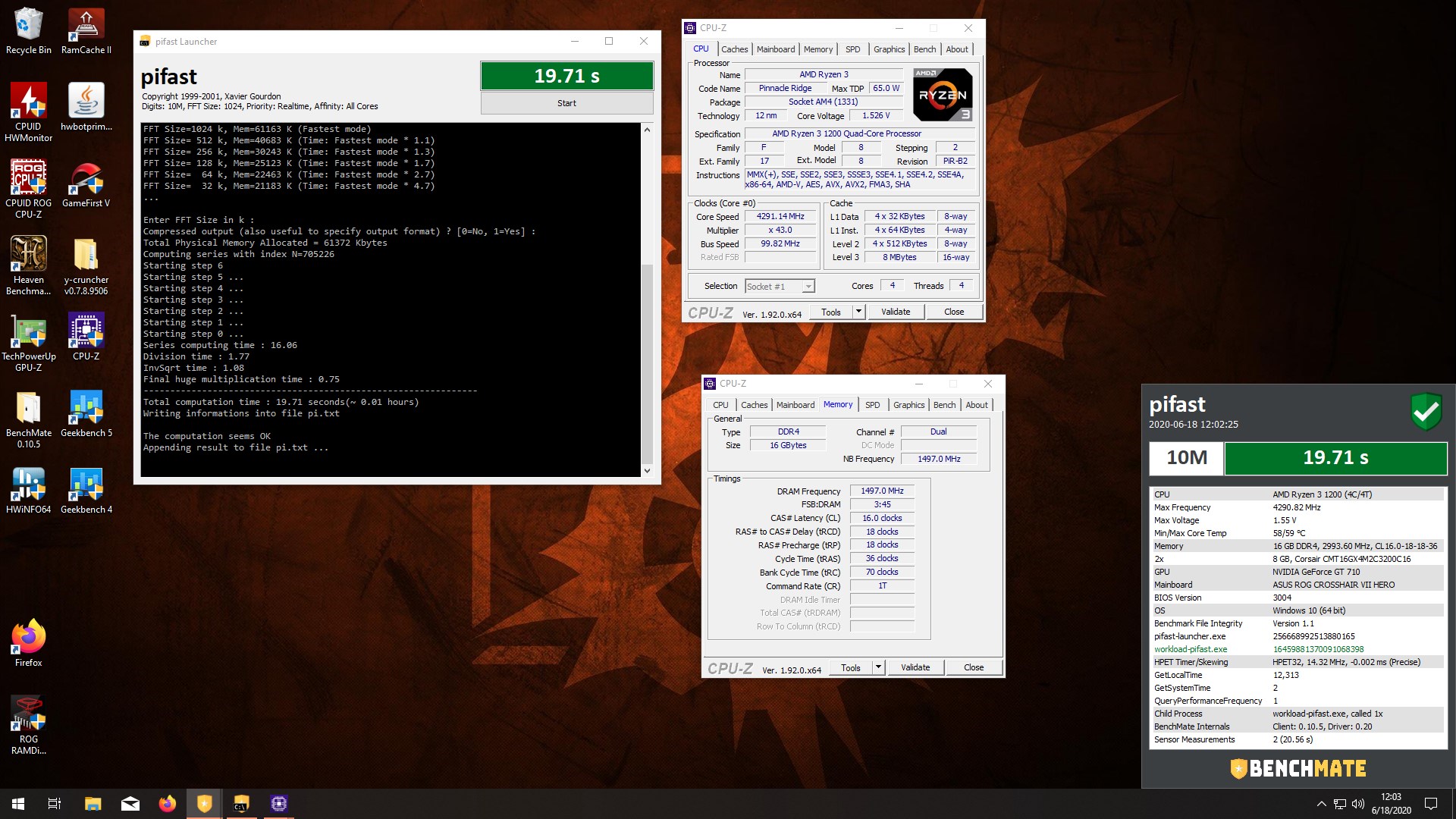1456x819 pixels.
Task: Click workload-pifast.exe row in BenchMate
Action: (x=1297, y=649)
